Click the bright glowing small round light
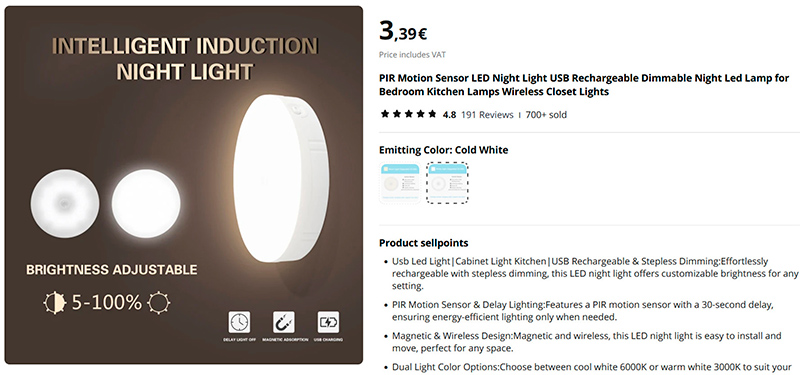The image size is (800, 375). click(x=146, y=204)
